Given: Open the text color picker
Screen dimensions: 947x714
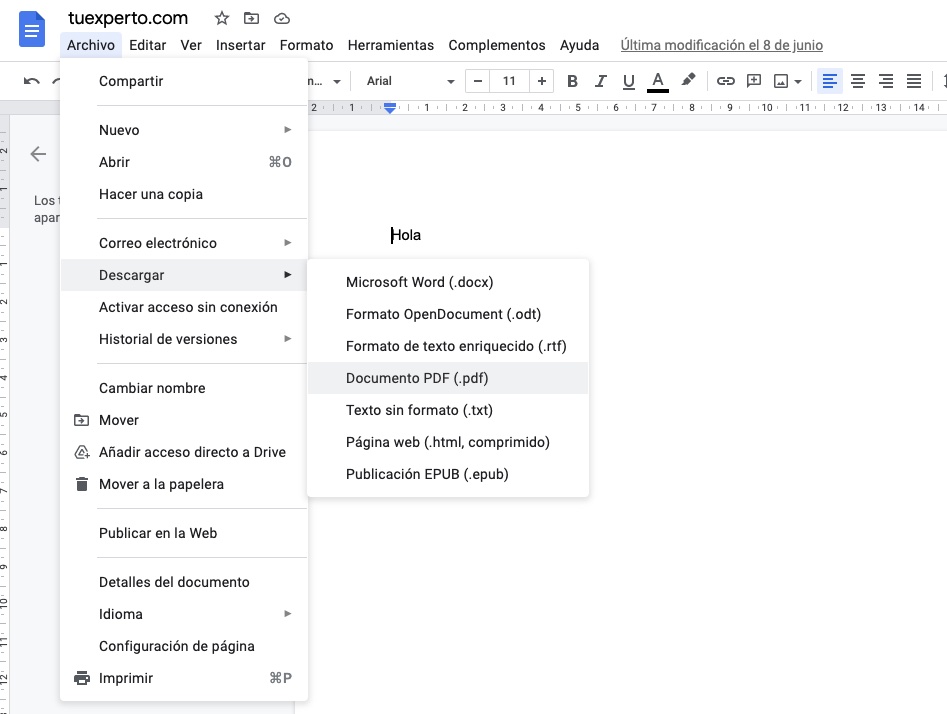Looking at the screenshot, I should coord(657,81).
